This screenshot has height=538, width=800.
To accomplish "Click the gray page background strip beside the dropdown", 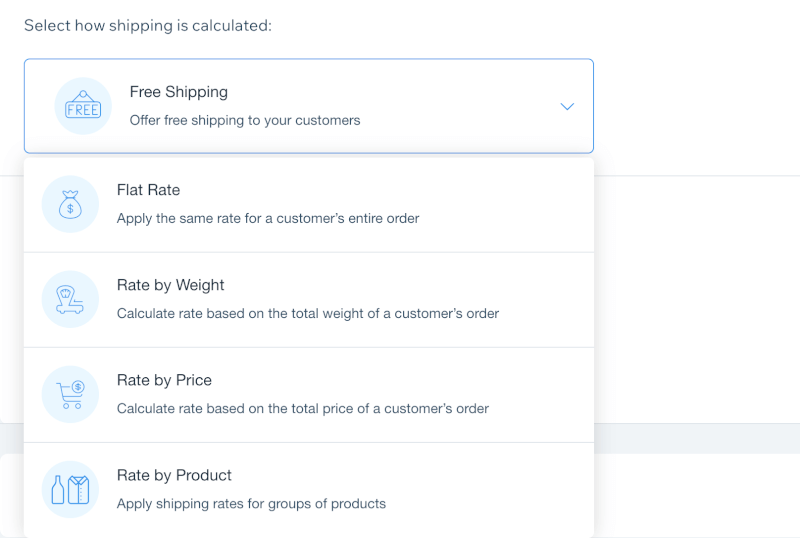I will coord(697,438).
